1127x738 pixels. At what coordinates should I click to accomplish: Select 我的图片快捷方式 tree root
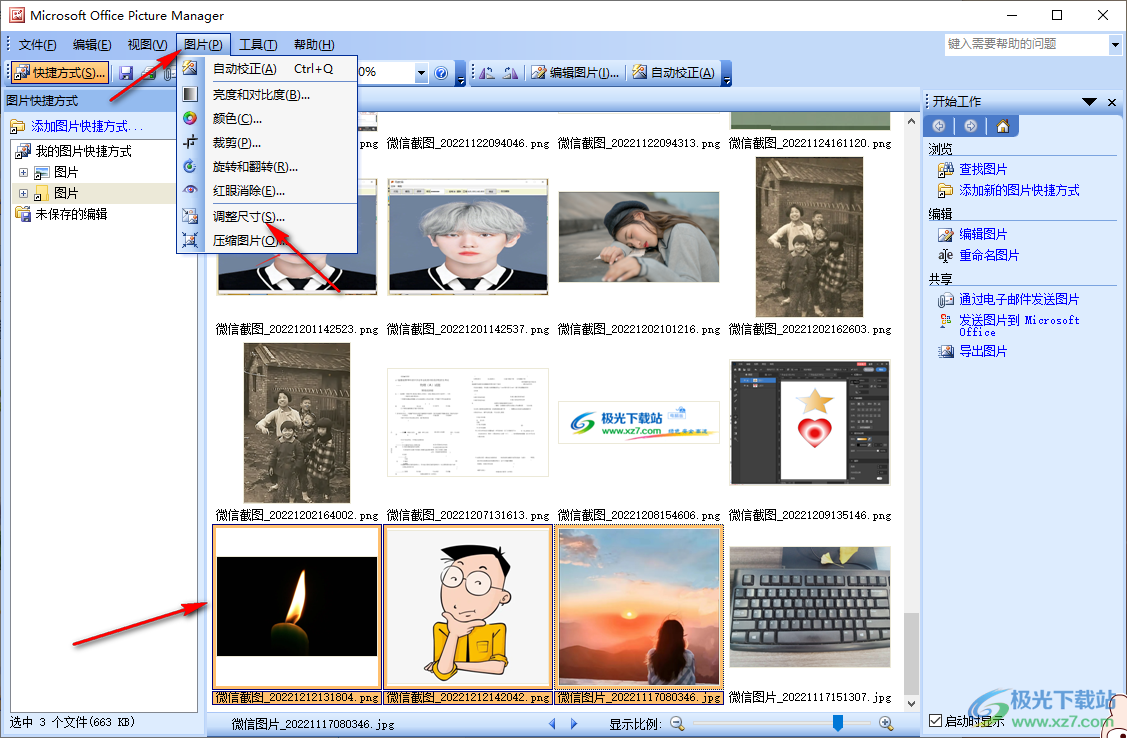83,151
